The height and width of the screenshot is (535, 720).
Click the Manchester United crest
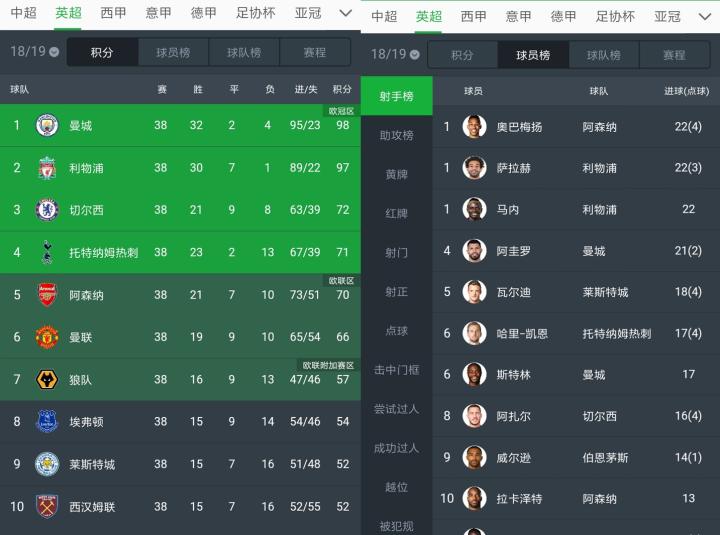click(x=47, y=337)
